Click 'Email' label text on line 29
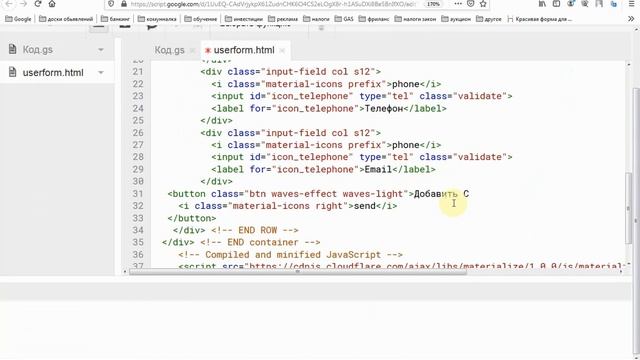 click(378, 169)
